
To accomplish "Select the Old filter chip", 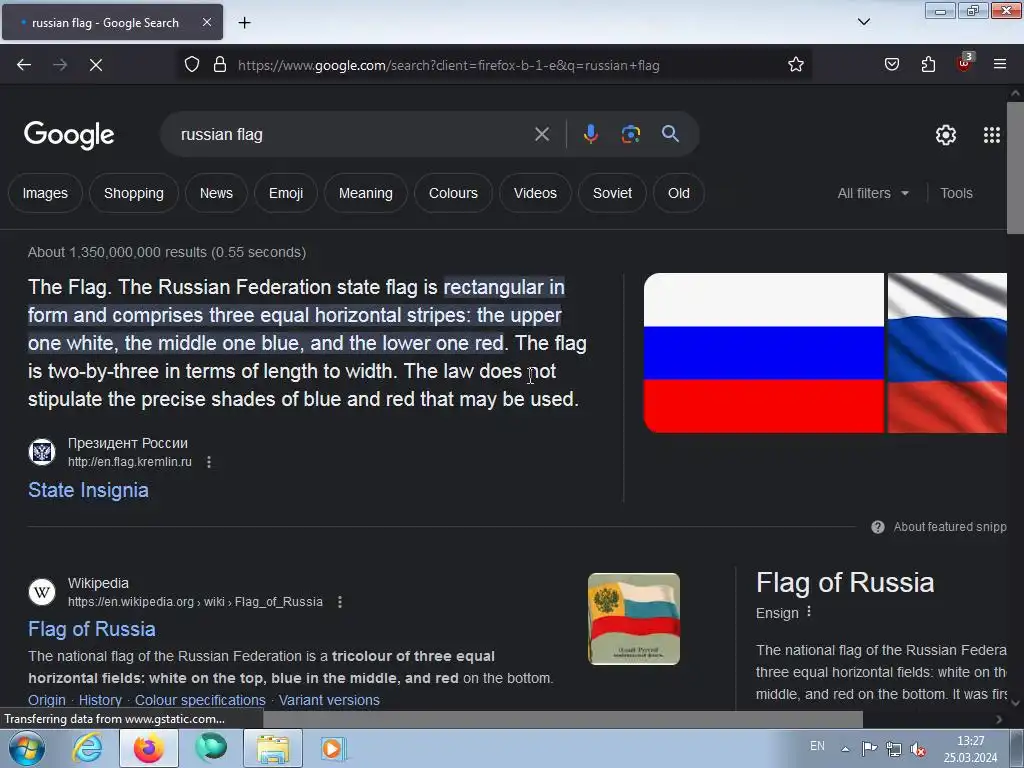I will (x=679, y=193).
